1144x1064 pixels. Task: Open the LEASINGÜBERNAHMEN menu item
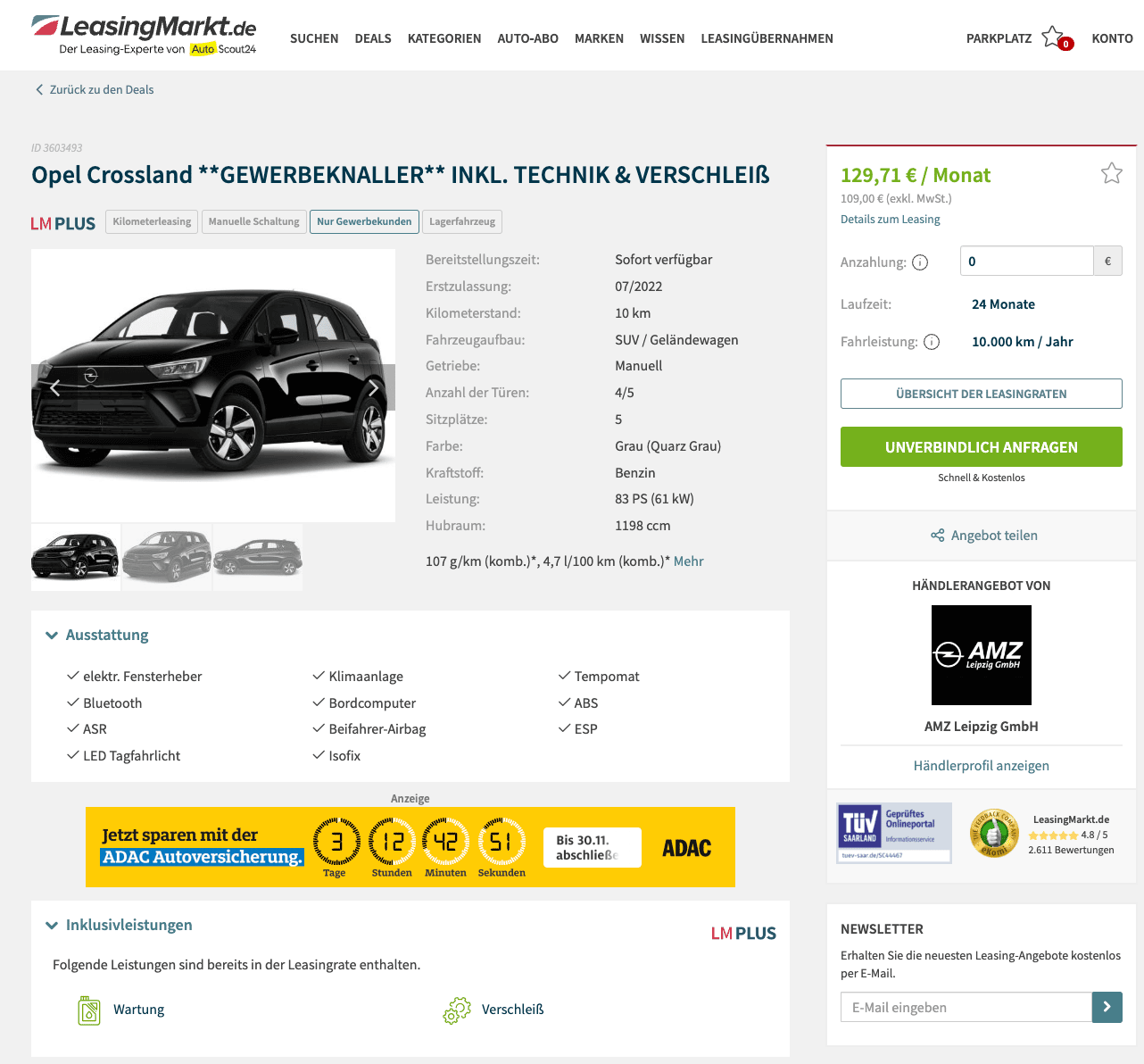coord(767,38)
